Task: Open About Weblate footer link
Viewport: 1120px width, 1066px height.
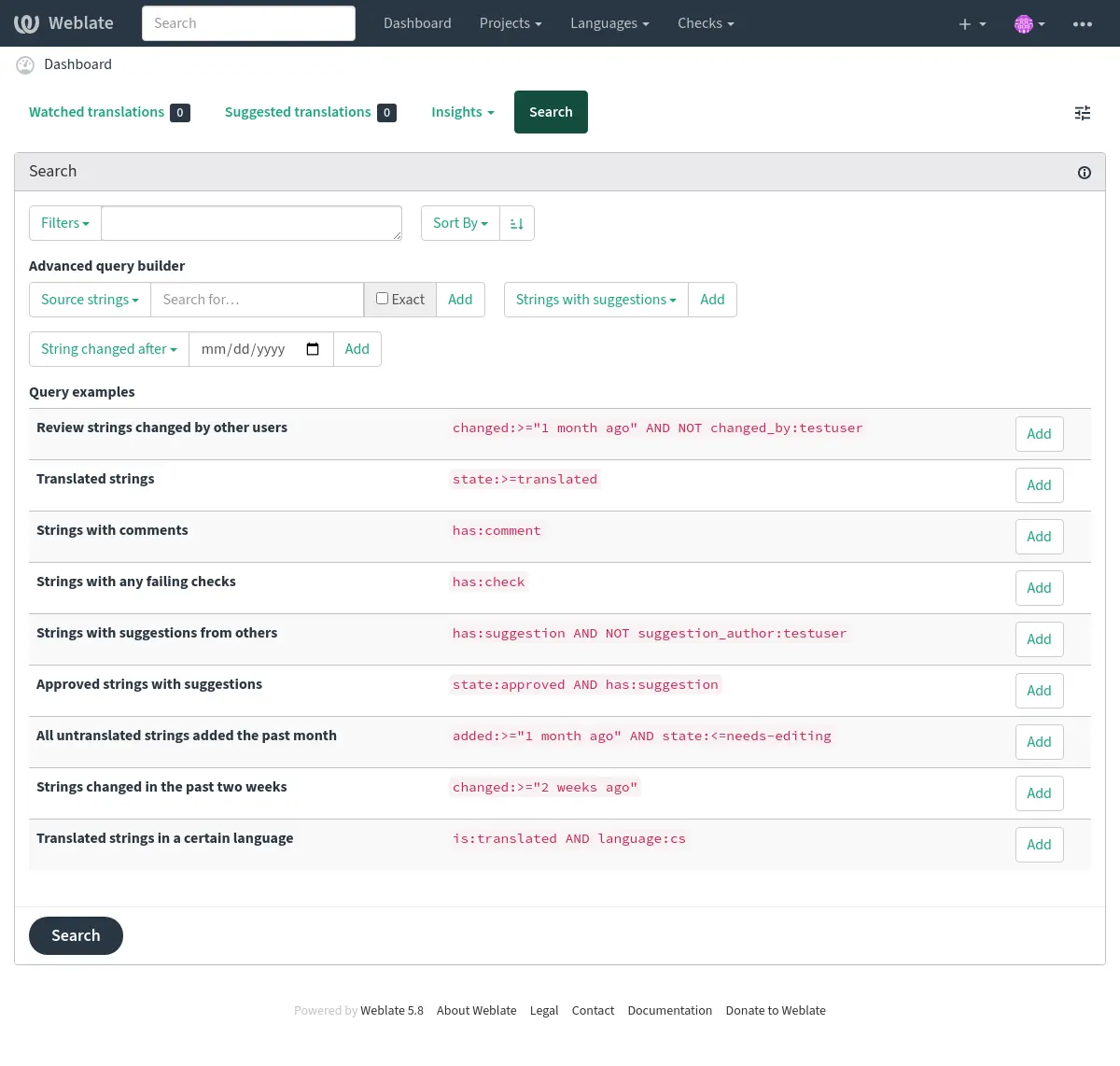Action: click(x=476, y=1011)
